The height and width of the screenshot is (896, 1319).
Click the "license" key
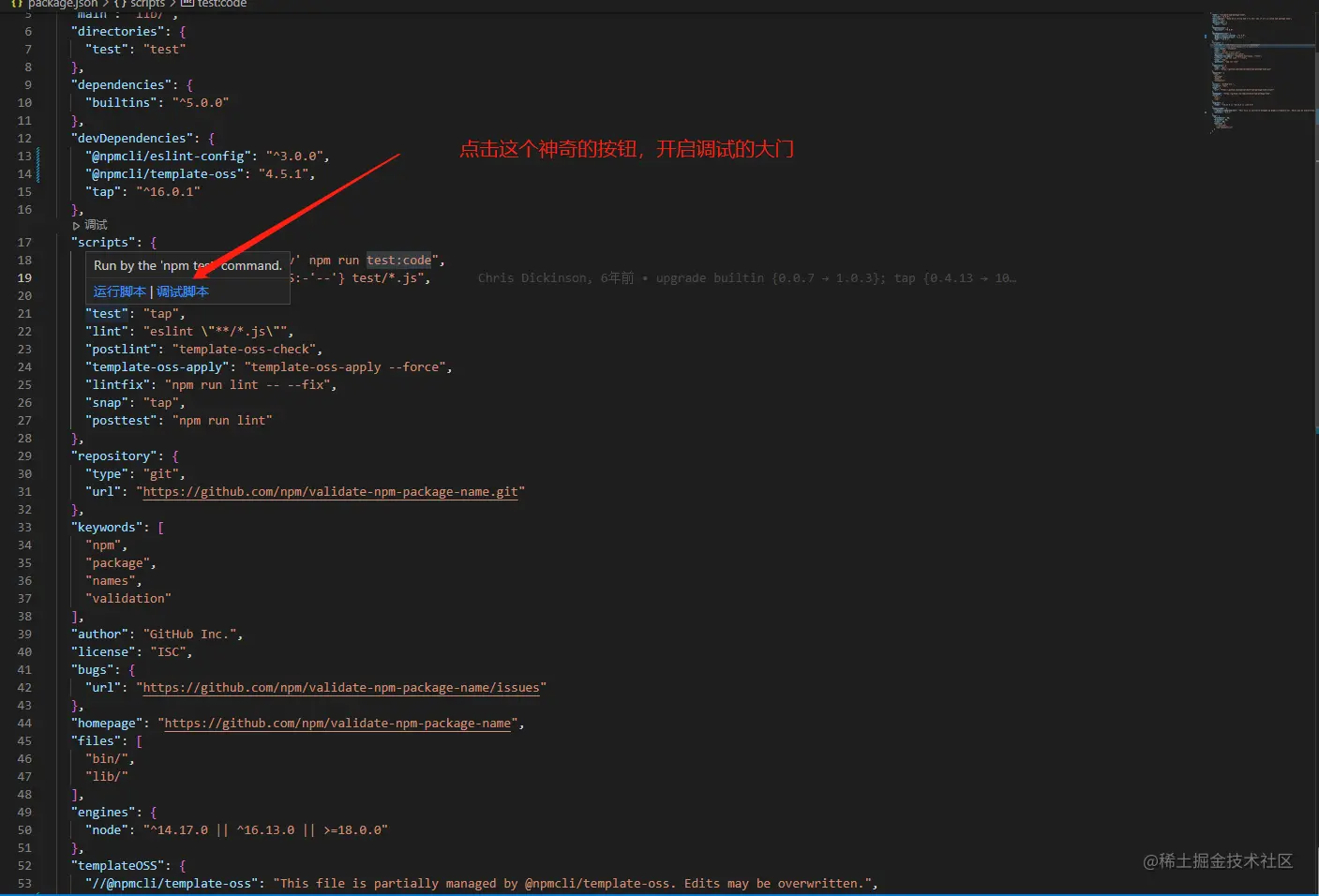tap(103, 652)
